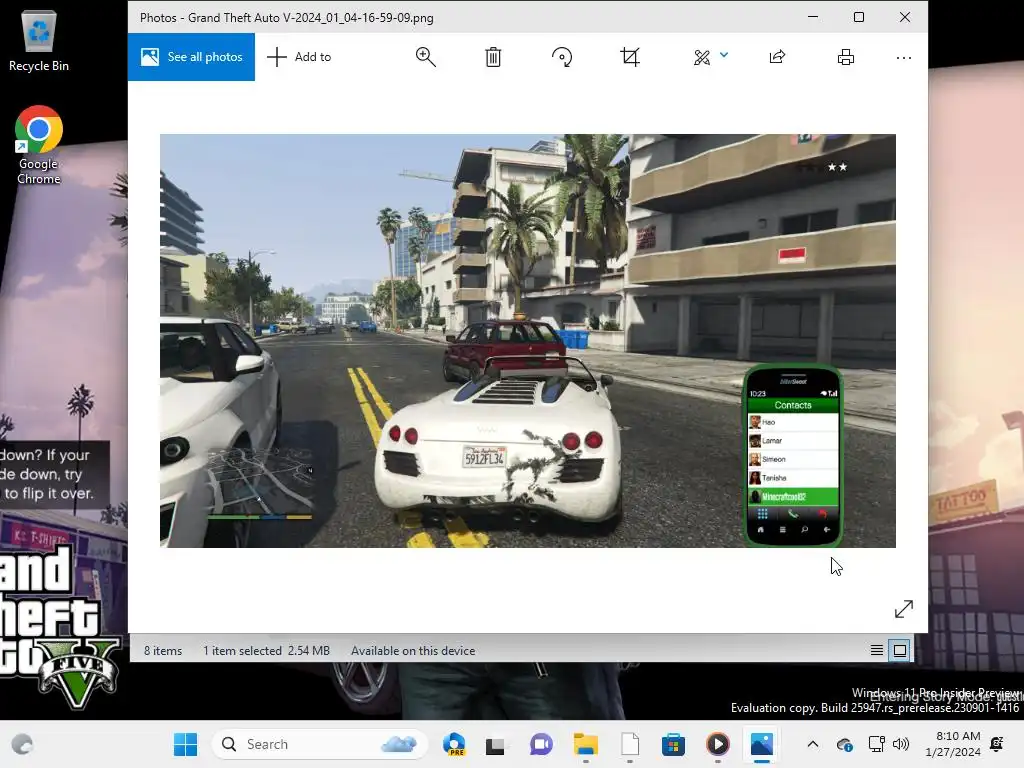Enter full screen with the diagonal arrows icon
The image size is (1024, 768).
coord(904,609)
